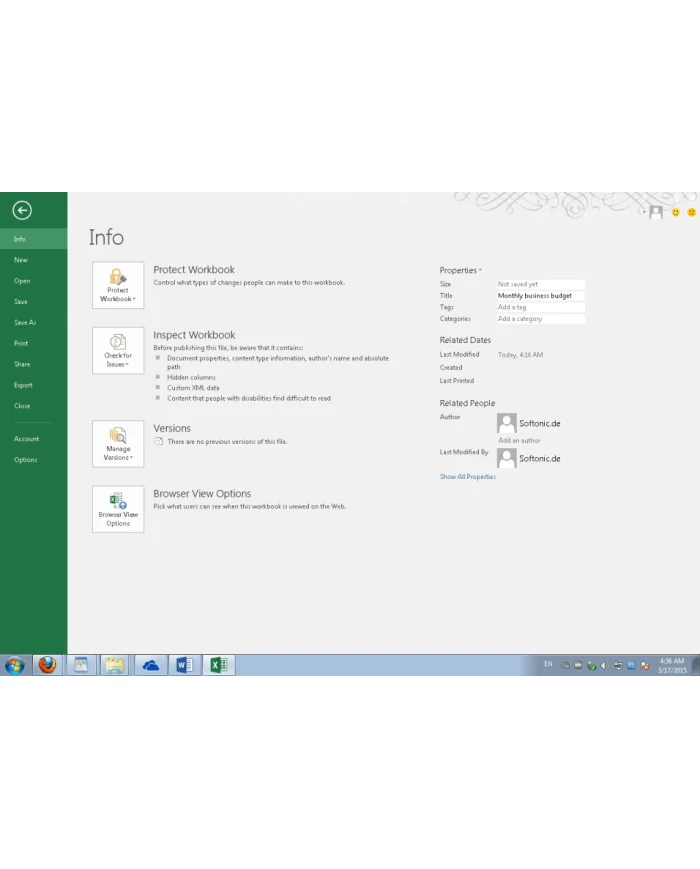Viewport: 700px width, 869px height.
Task: Send a smile with the happy face icon
Action: (676, 212)
